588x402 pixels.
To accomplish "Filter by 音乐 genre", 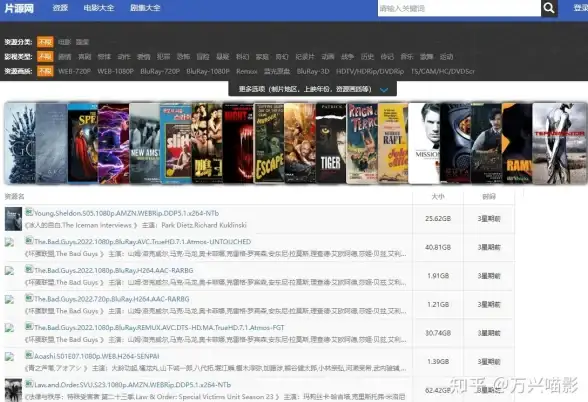I will tap(407, 57).
